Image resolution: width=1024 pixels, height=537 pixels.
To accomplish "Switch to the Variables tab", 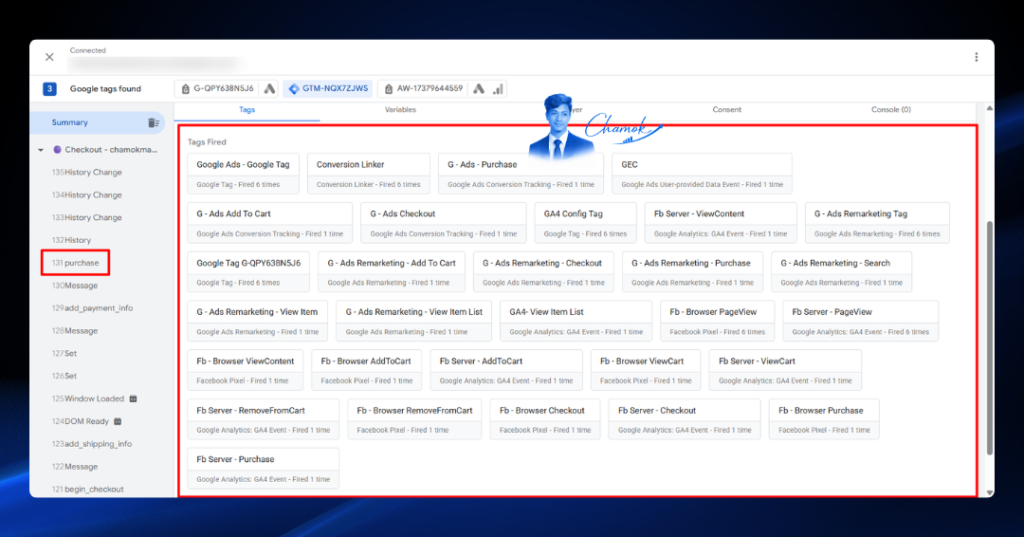I will click(x=400, y=110).
